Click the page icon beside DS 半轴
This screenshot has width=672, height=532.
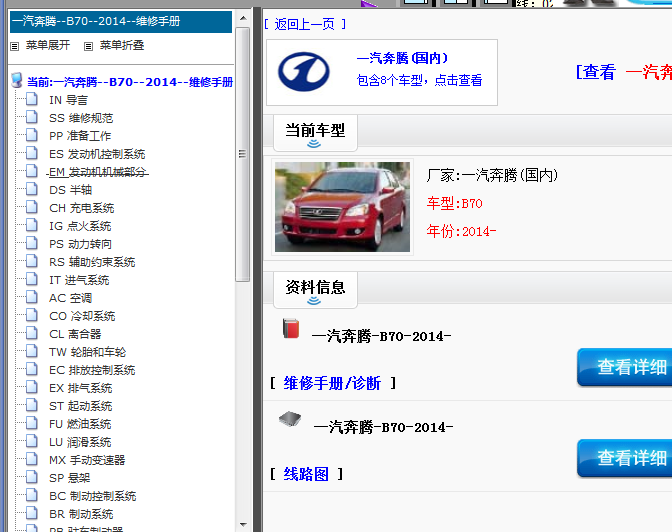pos(32,189)
